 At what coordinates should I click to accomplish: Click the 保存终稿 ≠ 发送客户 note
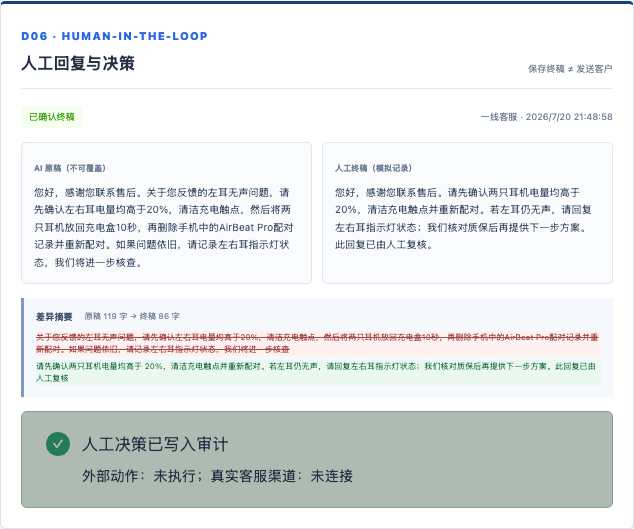pos(570,69)
